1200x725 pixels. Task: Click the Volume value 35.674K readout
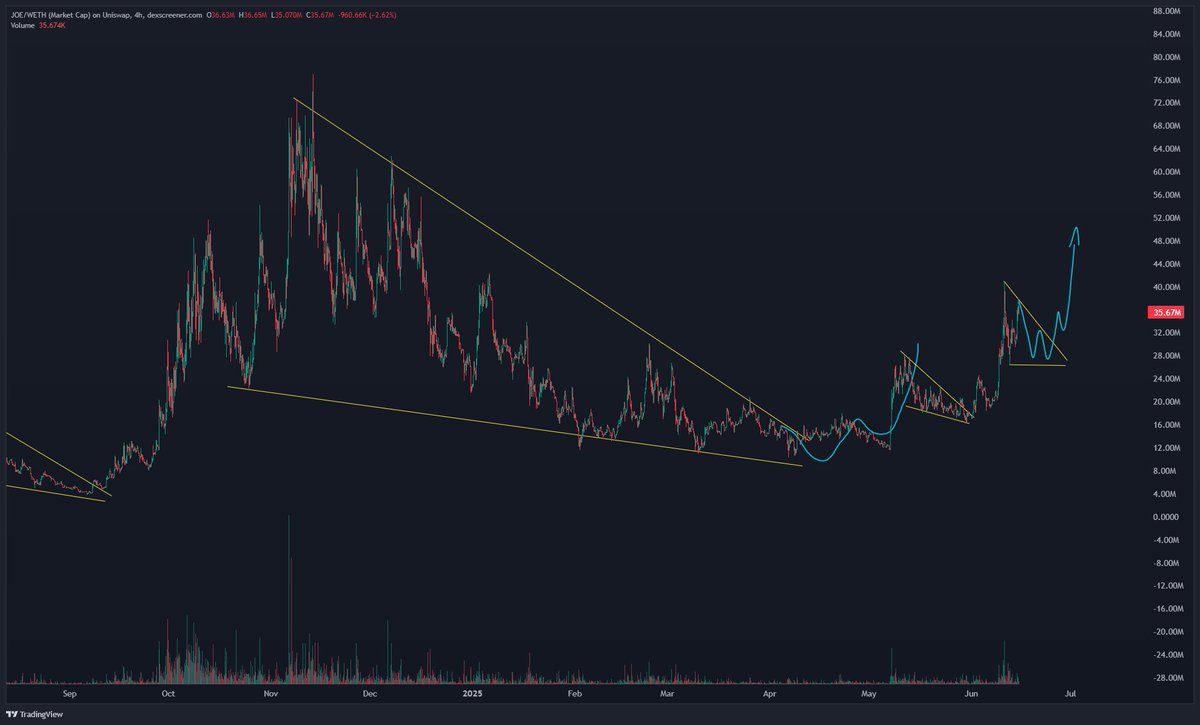coord(50,28)
